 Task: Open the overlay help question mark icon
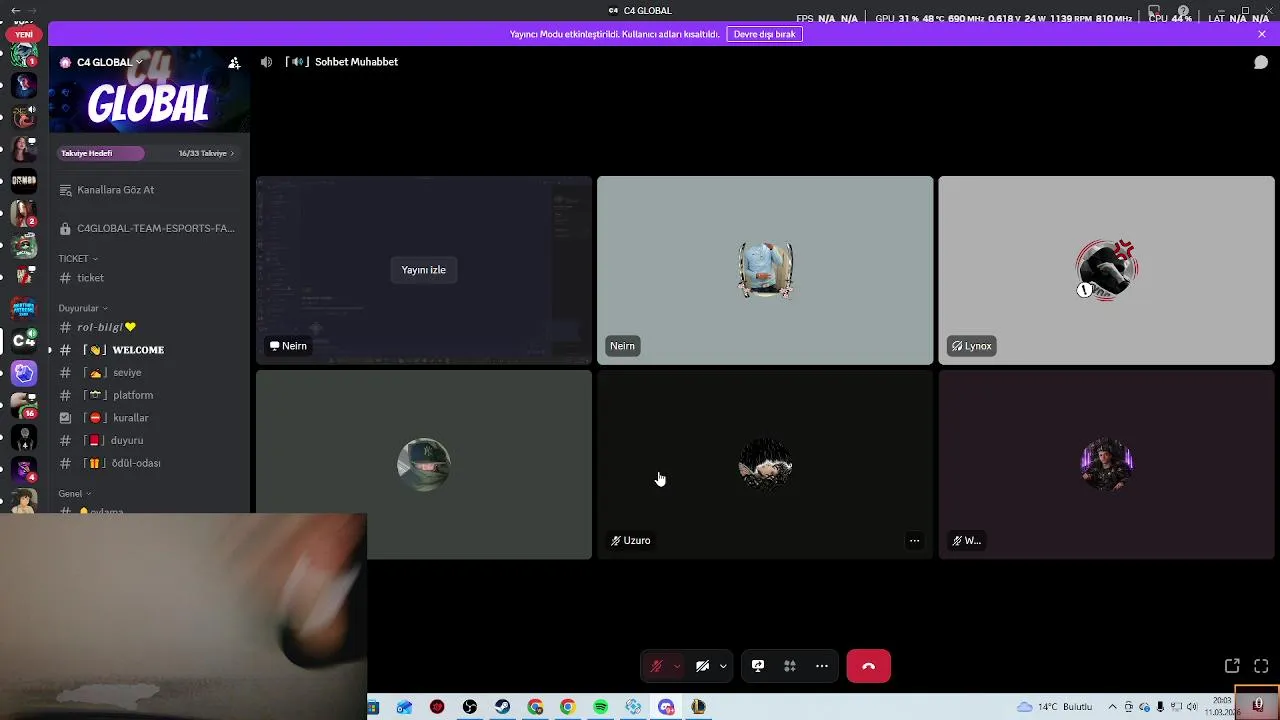[1184, 12]
